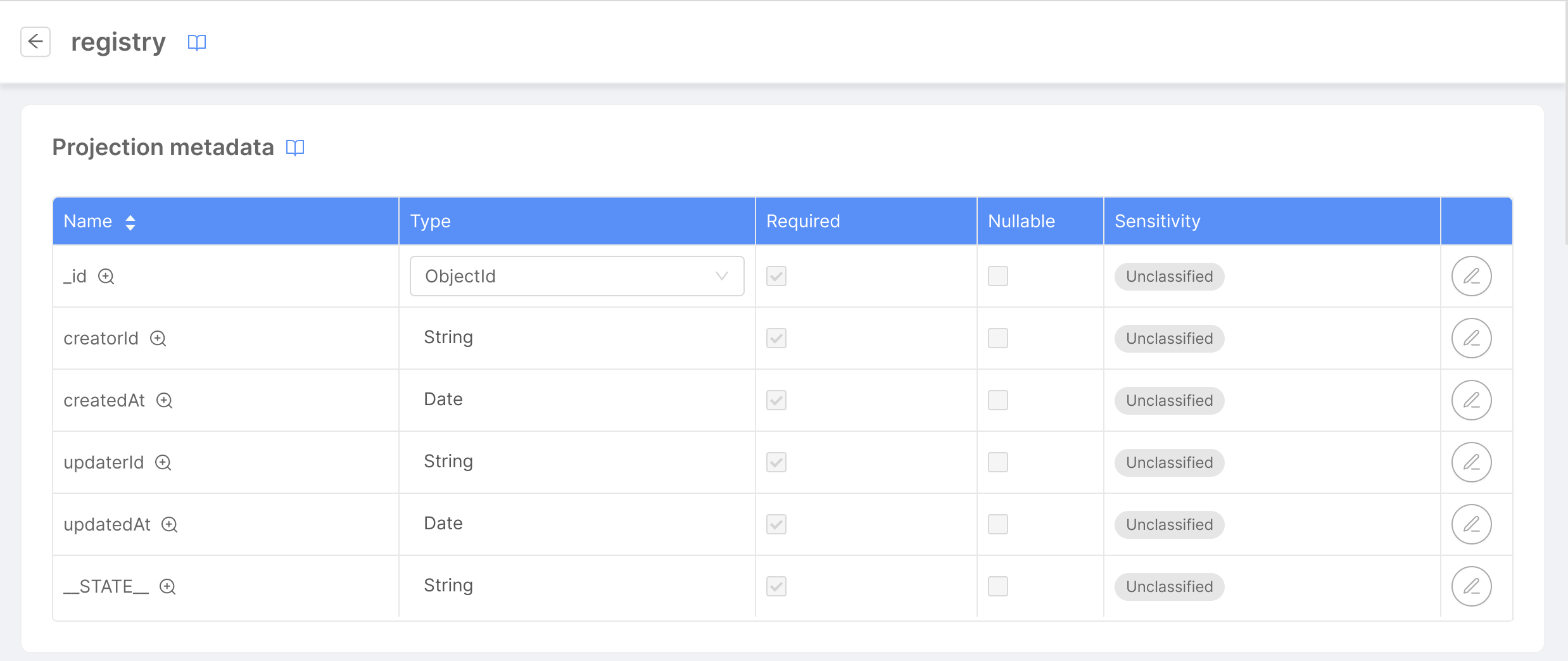Open the ObjectId type dropdown

coord(576,276)
